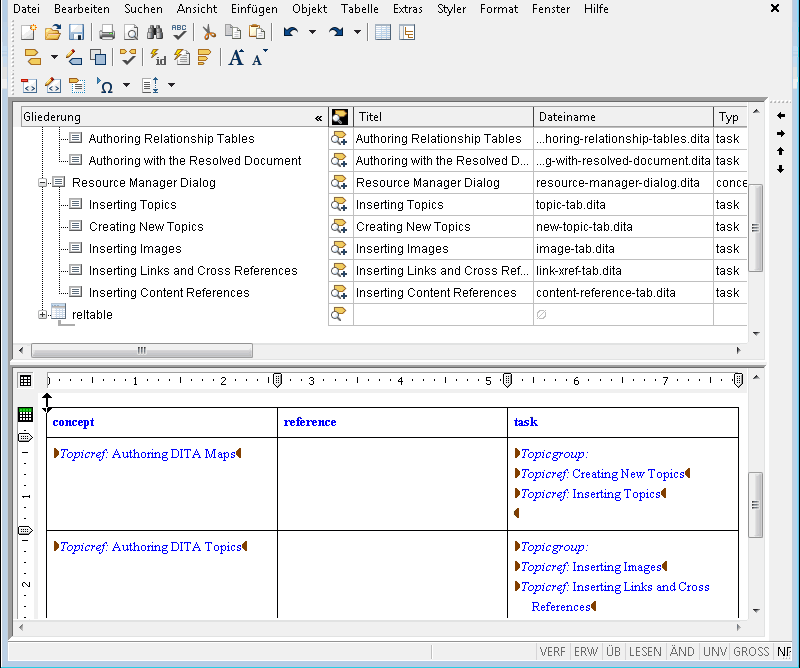
Task: Open the Omega special characters dropdown
Action: tap(126, 85)
